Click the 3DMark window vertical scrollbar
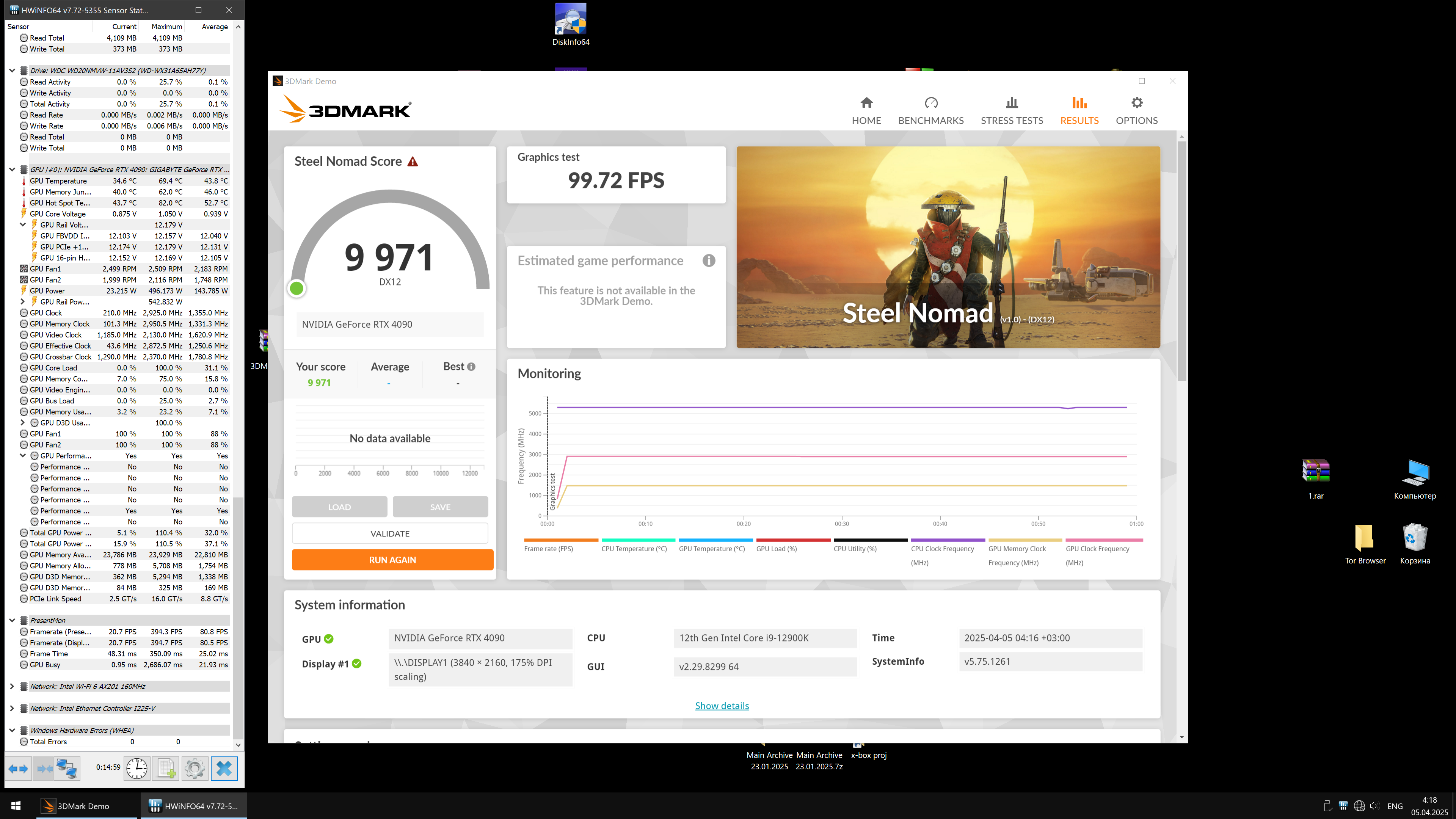Image resolution: width=1456 pixels, height=819 pixels. point(1182,260)
